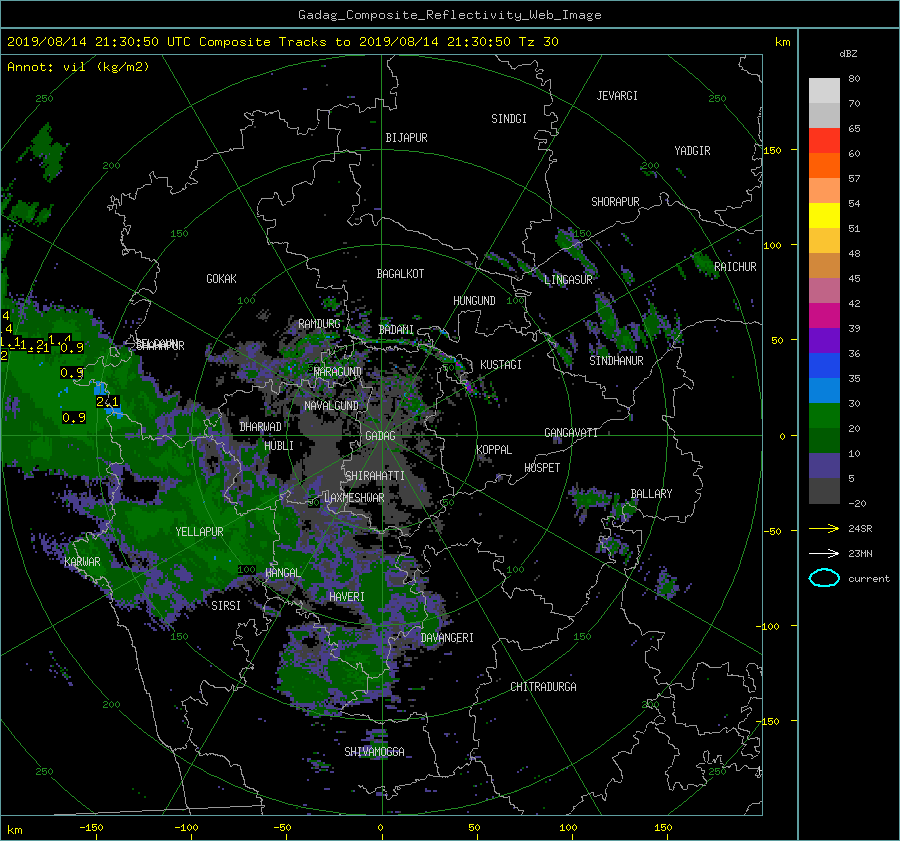This screenshot has width=900, height=841.
Task: Click the HAVERI city label
Action: click(x=347, y=597)
